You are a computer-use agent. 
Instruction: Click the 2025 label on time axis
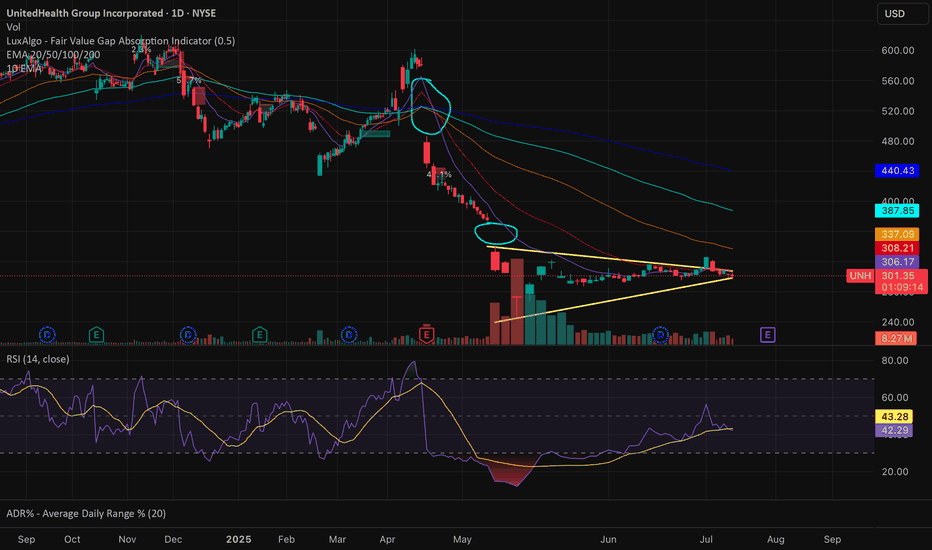point(238,539)
